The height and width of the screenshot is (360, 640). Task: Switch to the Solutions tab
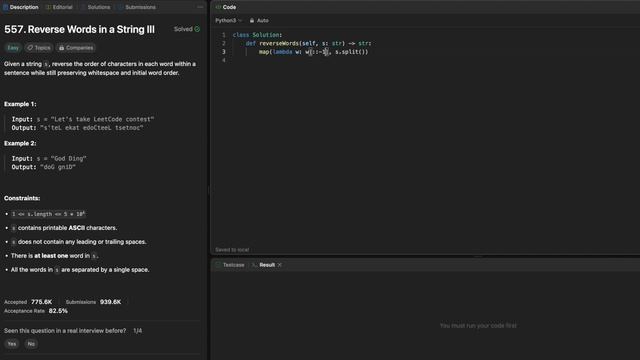[x=96, y=7]
